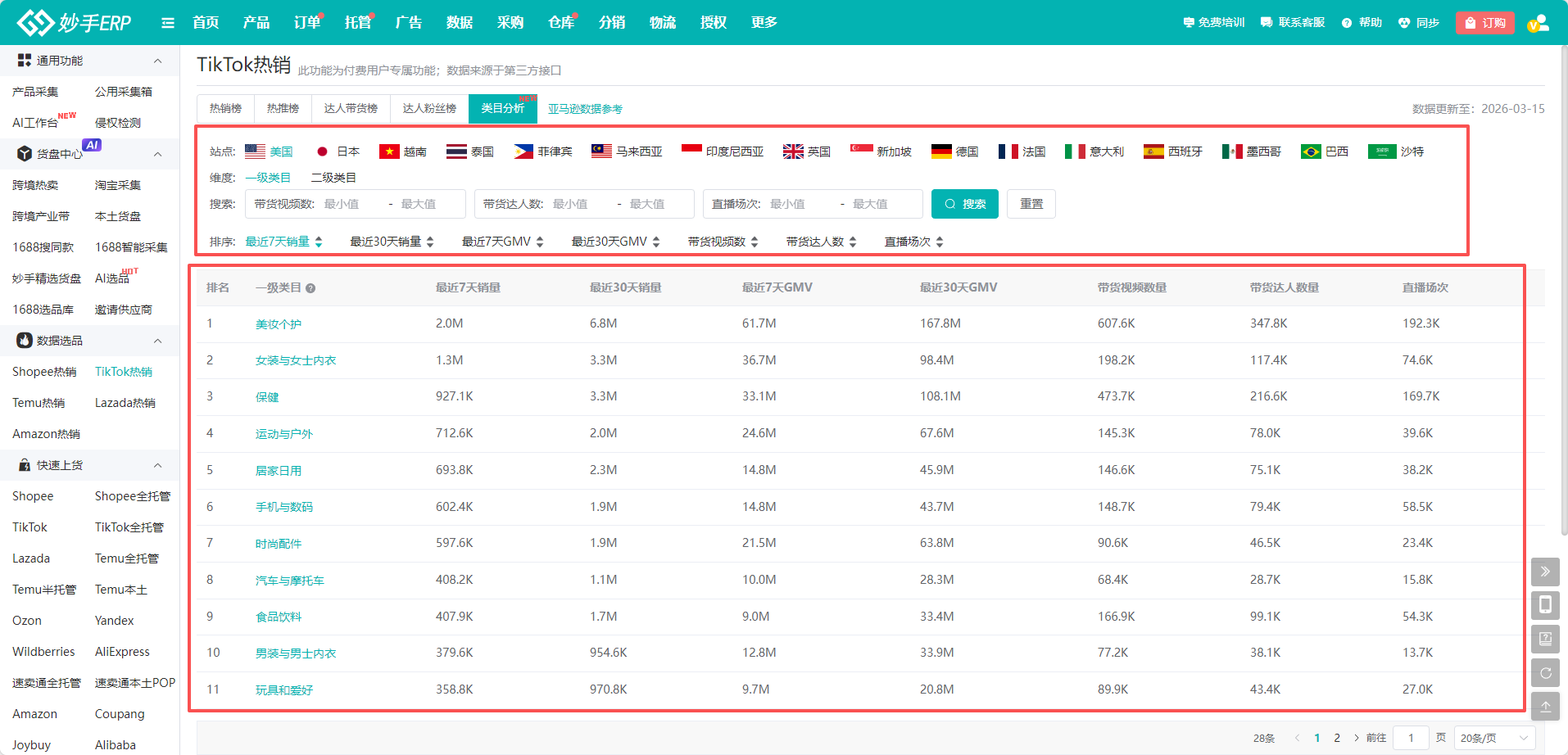Click the 妙手ERP logo

(x=75, y=23)
